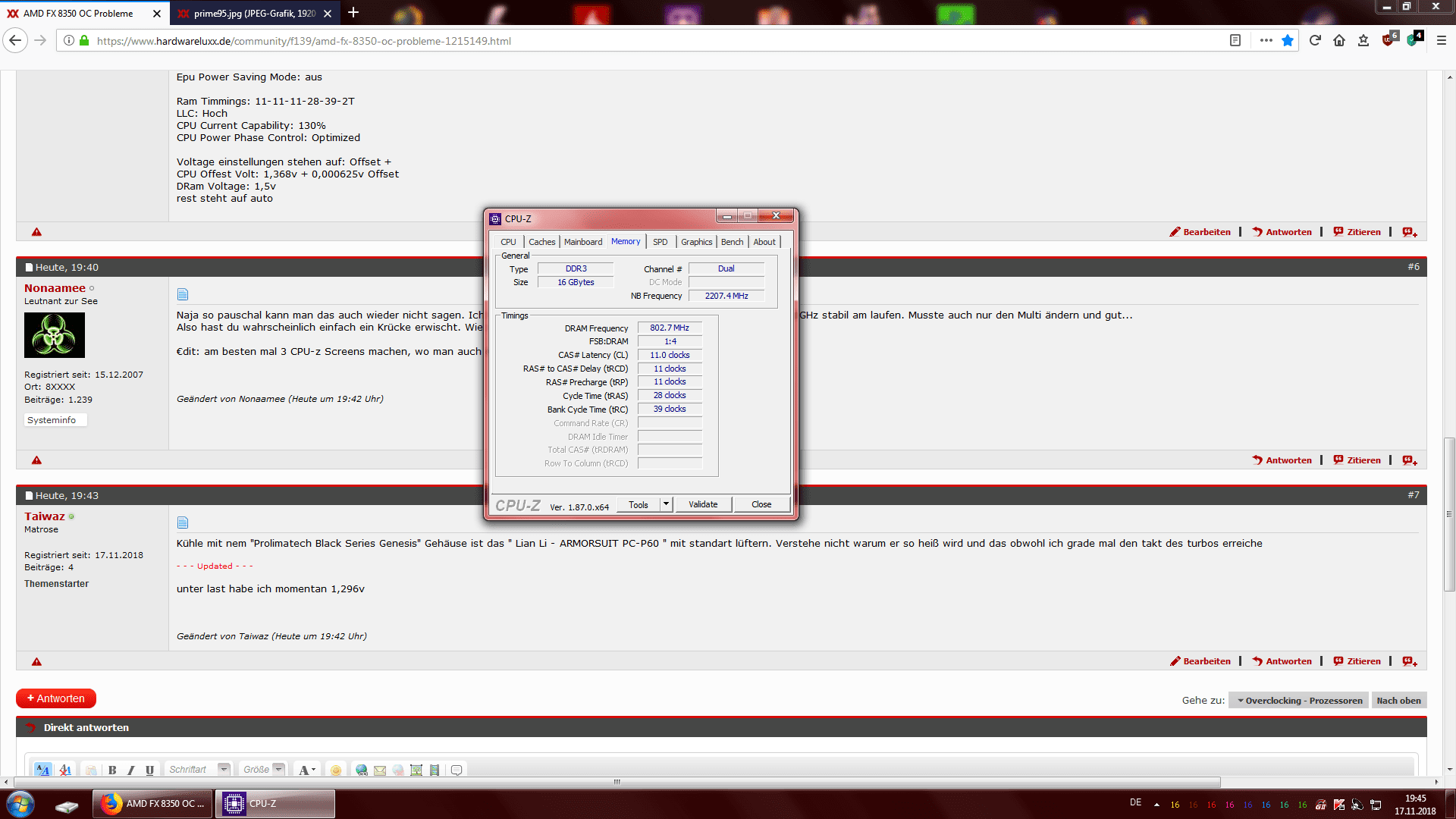Click the bold formatting button in editor
The height and width of the screenshot is (819, 1456).
[112, 770]
